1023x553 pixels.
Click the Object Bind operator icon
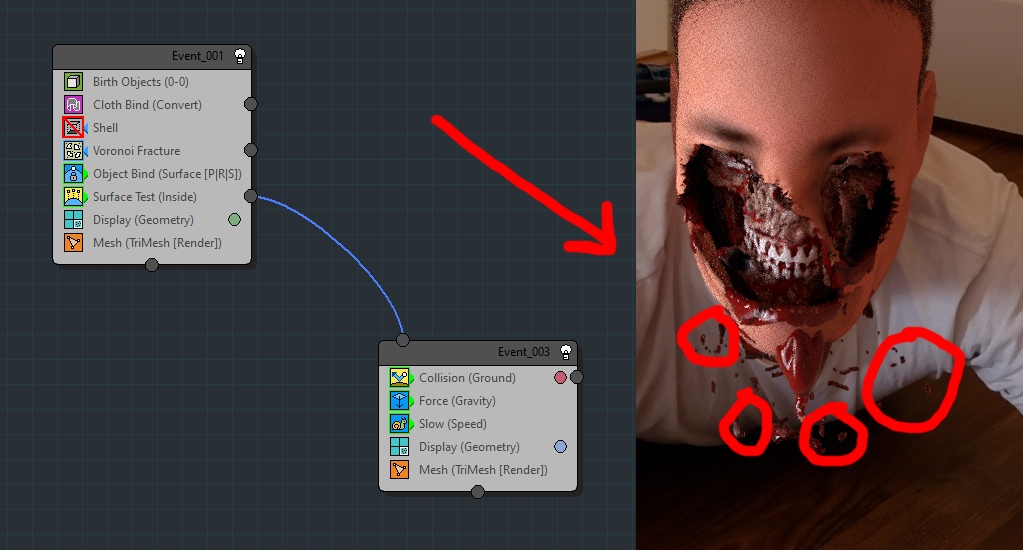73,173
